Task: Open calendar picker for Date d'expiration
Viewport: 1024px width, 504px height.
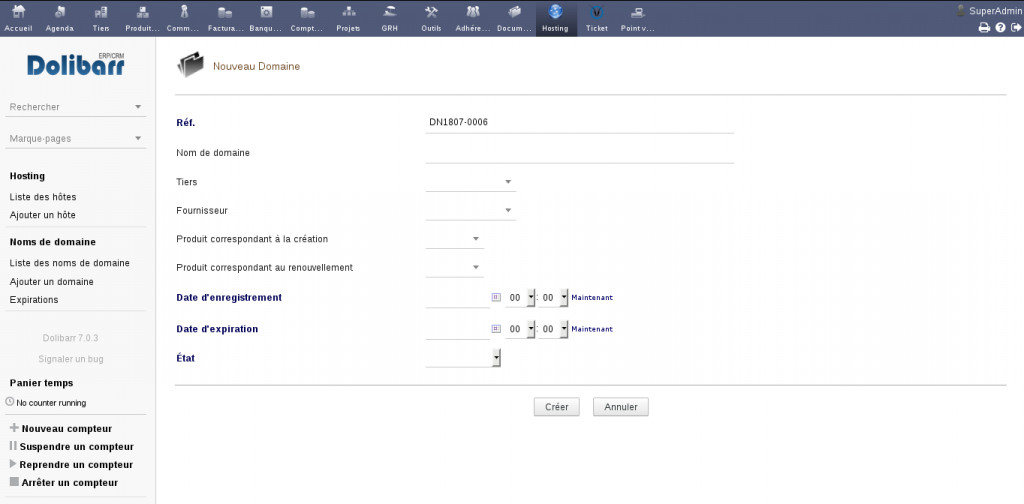Action: 496,329
